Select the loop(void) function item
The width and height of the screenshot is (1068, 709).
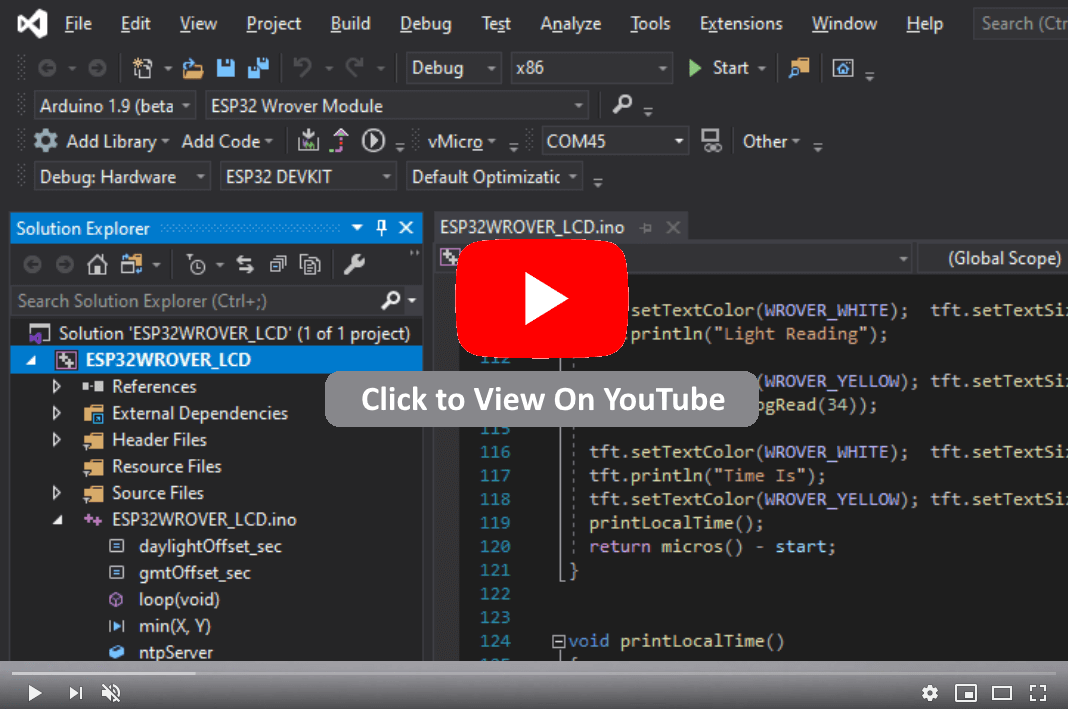point(179,600)
